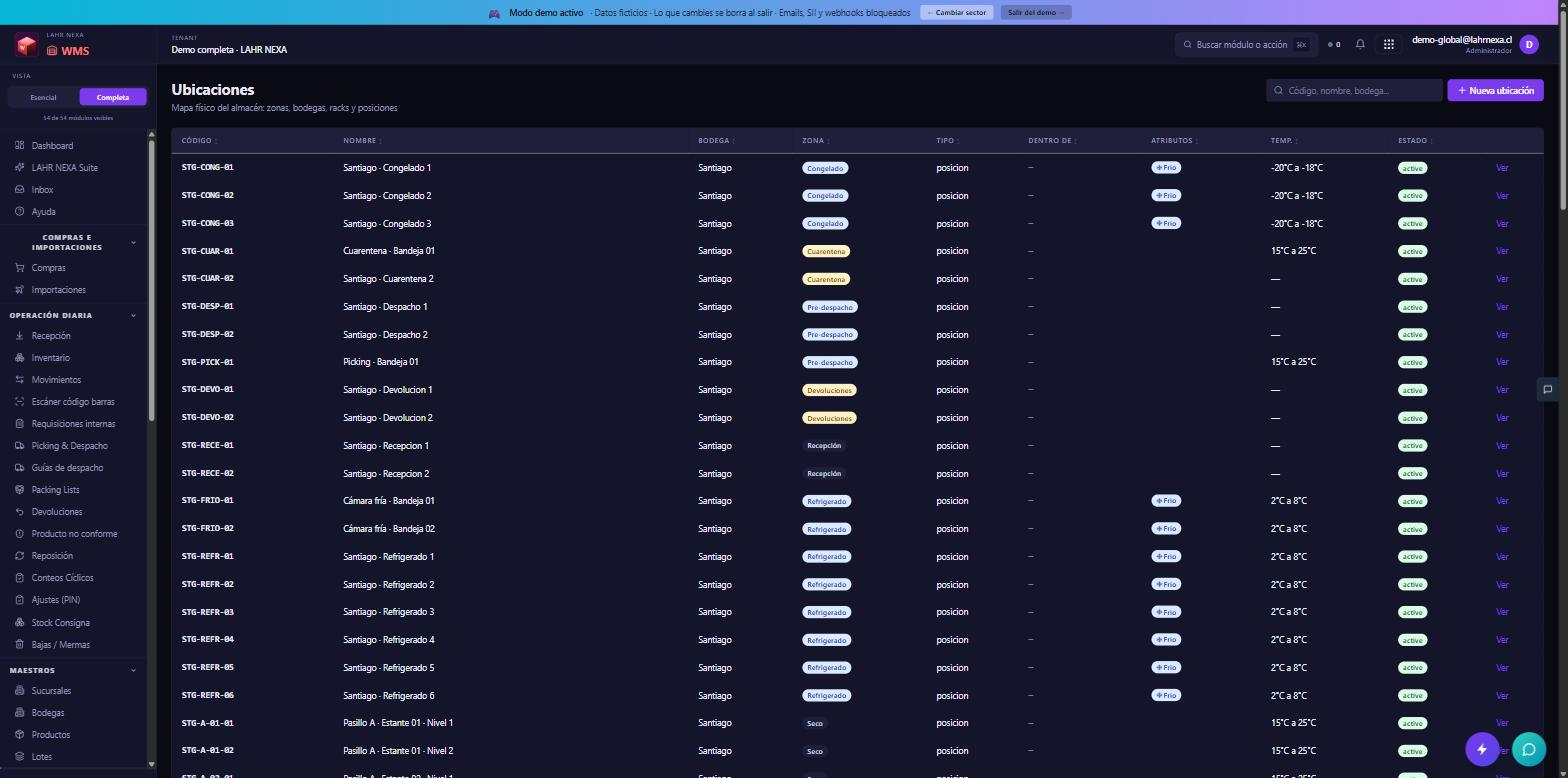The image size is (1568, 778).
Task: Collapse the Compras e Importaciones section
Action: (133, 243)
